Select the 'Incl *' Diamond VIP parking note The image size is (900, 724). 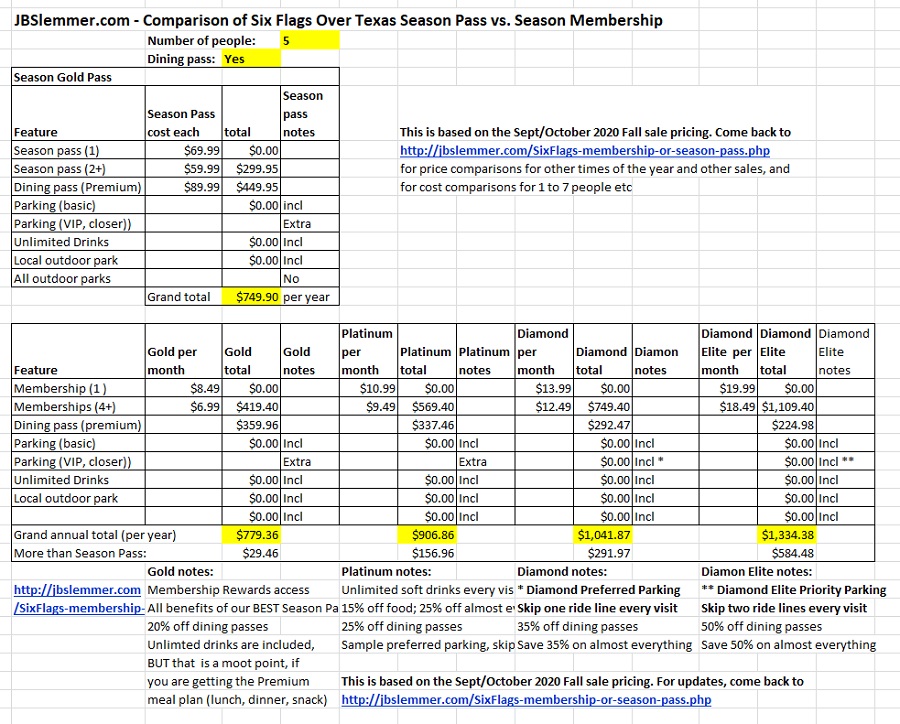click(665, 462)
